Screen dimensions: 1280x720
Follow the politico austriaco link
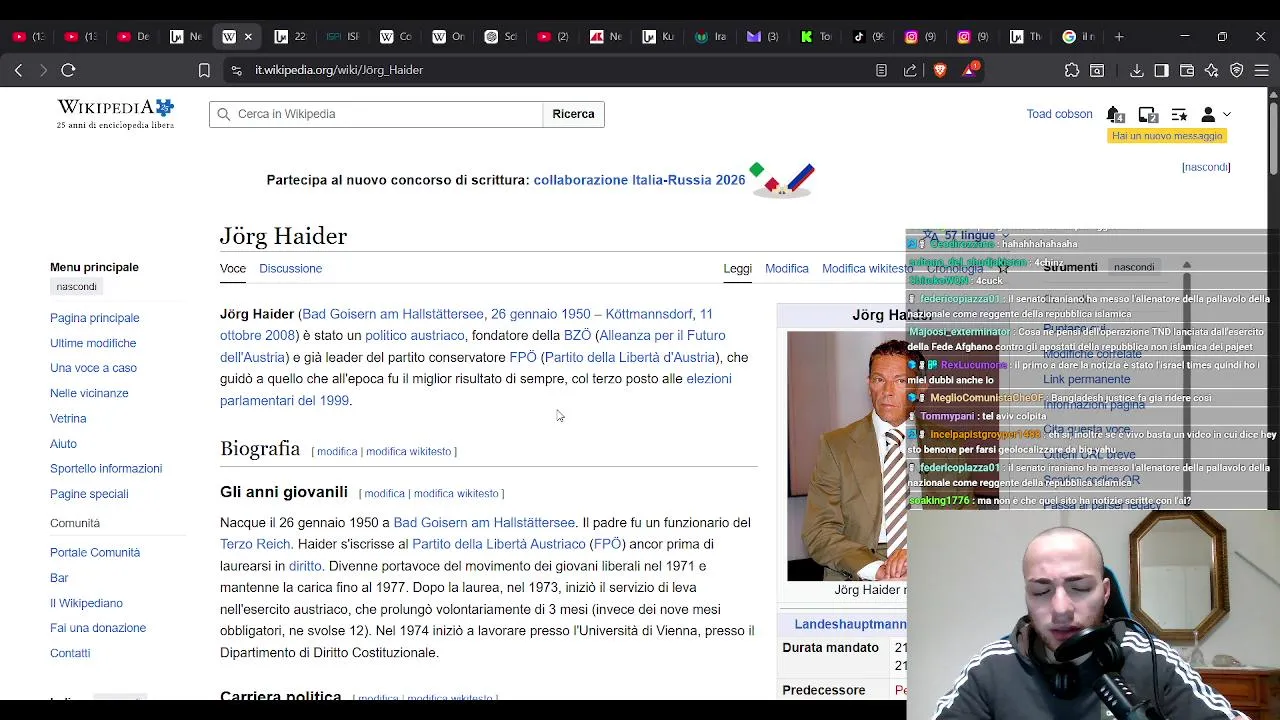[414, 336]
